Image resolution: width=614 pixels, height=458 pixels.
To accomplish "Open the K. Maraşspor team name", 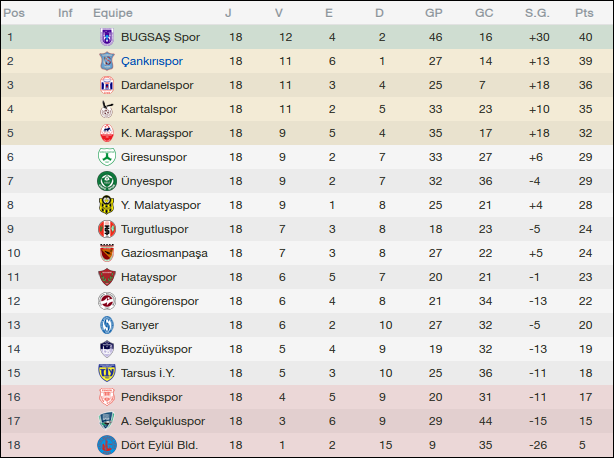I will [x=157, y=133].
